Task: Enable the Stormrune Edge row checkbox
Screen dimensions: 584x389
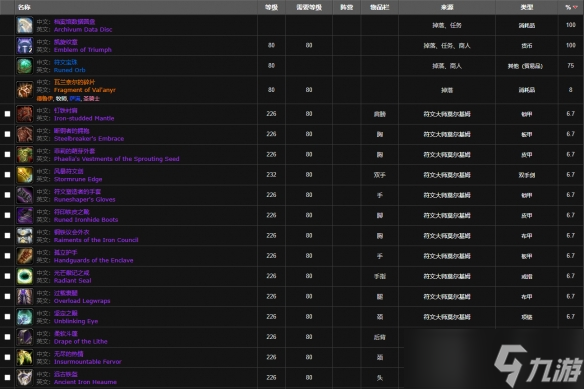Action: pyautogui.click(x=7, y=174)
